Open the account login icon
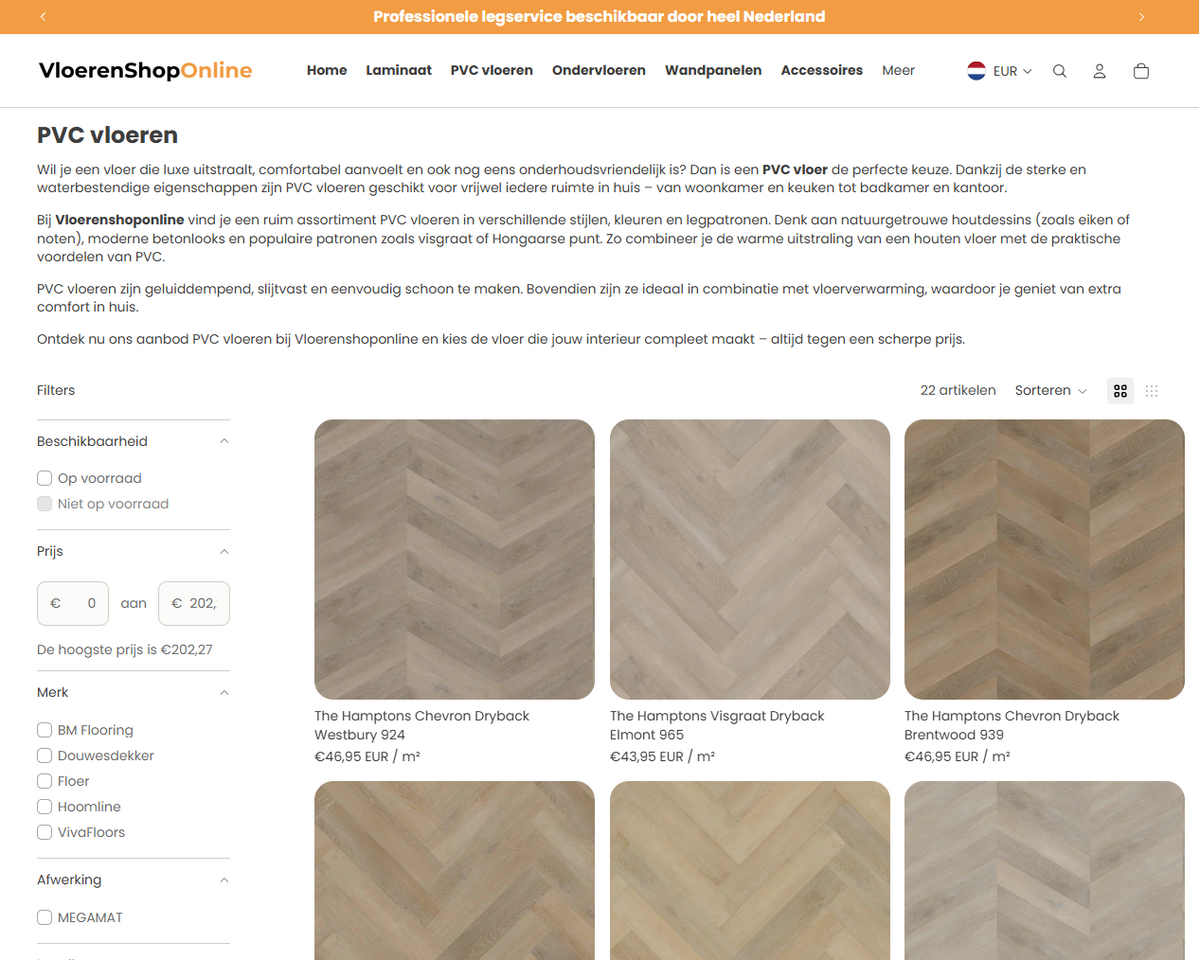Image resolution: width=1200 pixels, height=960 pixels. [1099, 71]
